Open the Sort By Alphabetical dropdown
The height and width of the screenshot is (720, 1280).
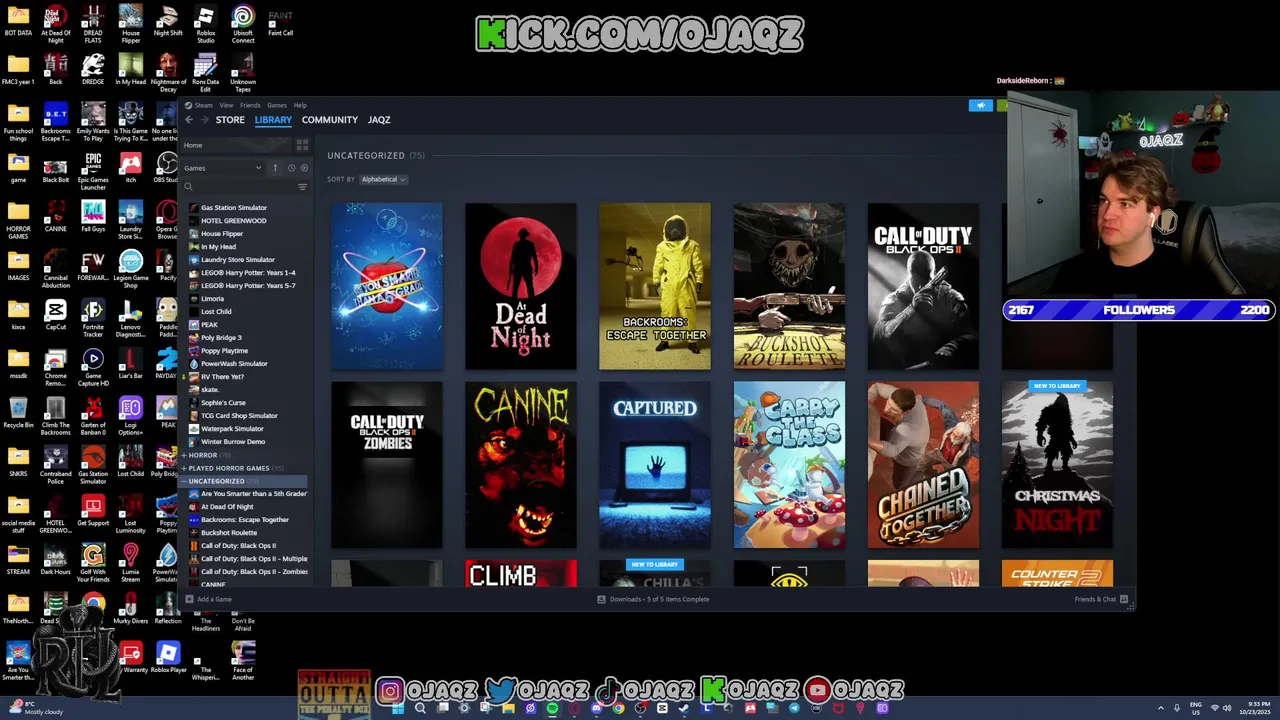tap(383, 179)
